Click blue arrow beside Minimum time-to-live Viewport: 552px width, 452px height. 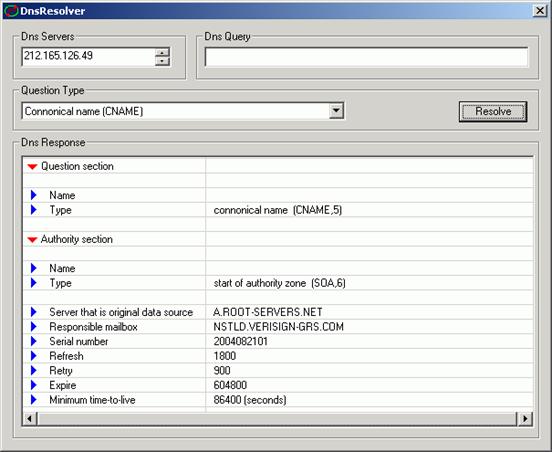pos(33,400)
